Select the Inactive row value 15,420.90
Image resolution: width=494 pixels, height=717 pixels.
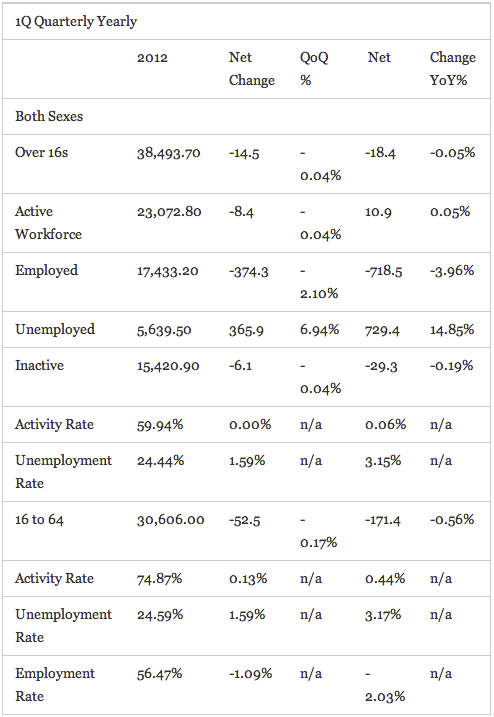(x=168, y=366)
